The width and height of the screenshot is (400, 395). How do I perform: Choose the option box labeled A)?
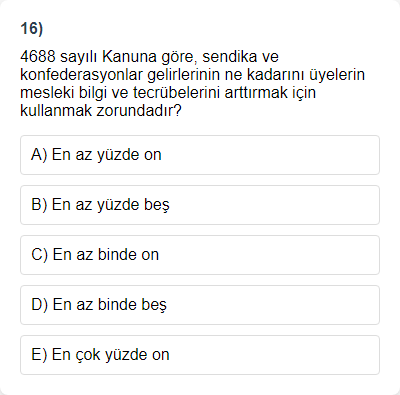(x=200, y=155)
